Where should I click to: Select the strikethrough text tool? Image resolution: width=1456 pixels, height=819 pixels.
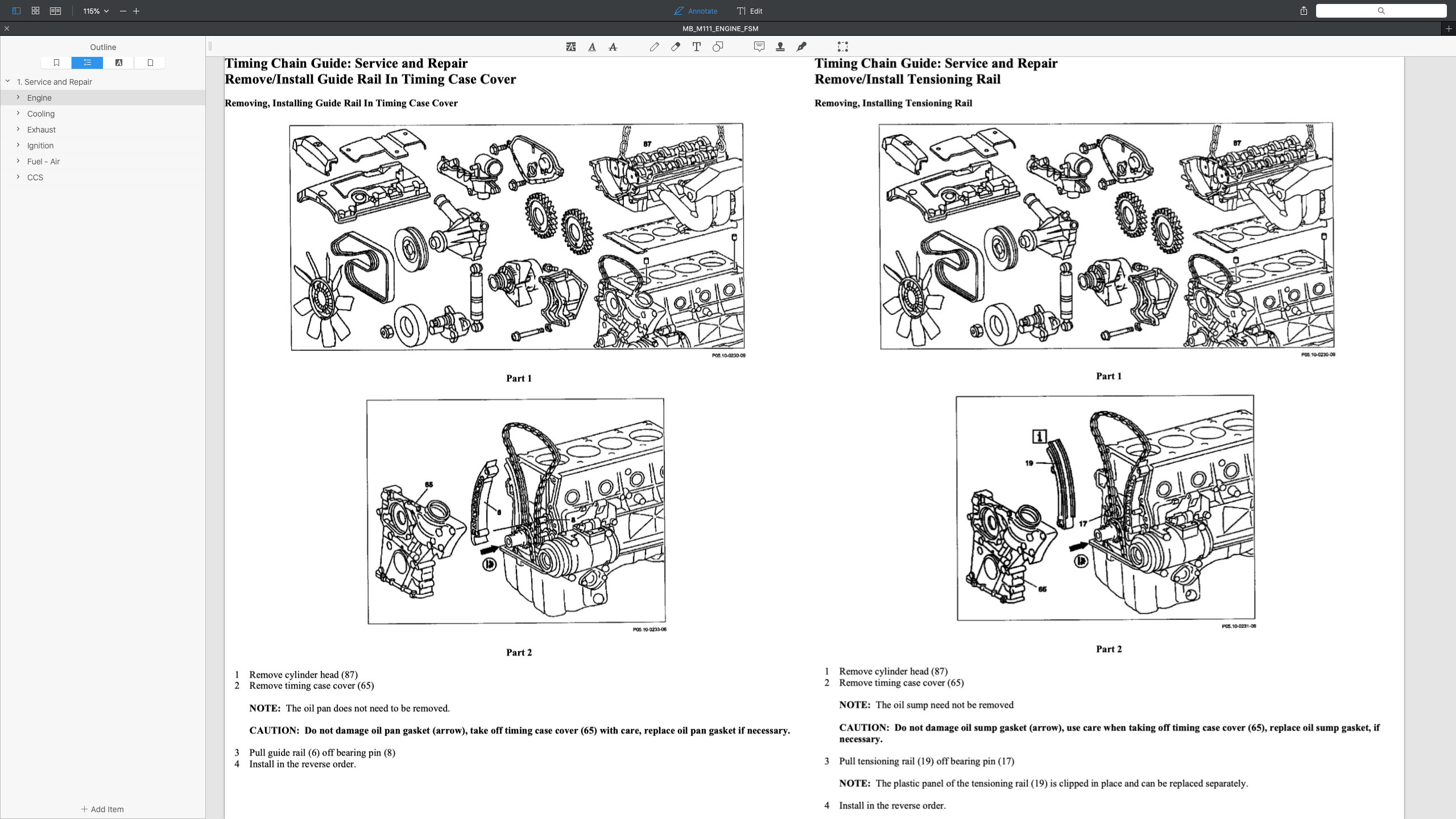613,47
